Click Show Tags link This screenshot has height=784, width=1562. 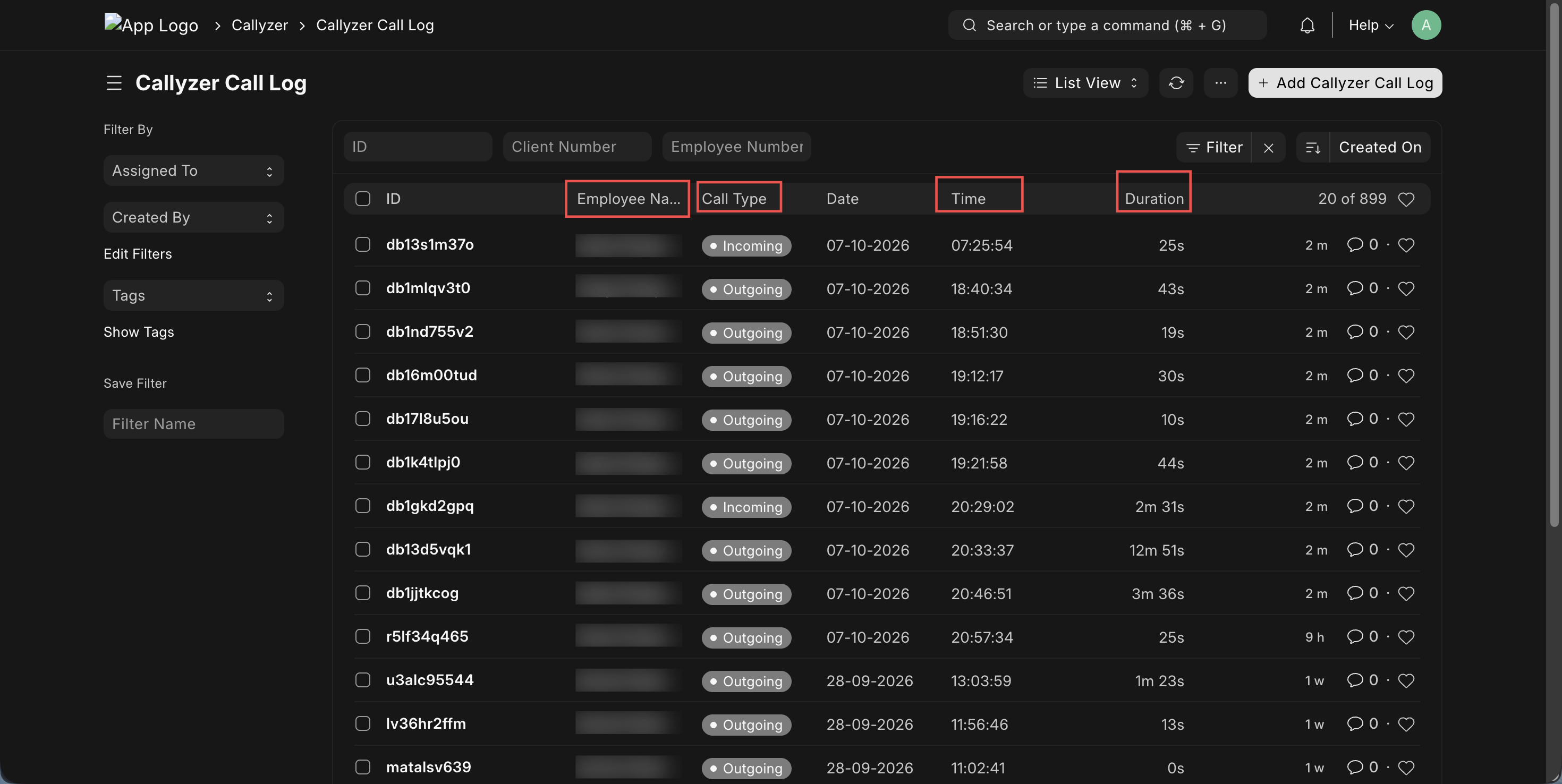pyautogui.click(x=139, y=333)
